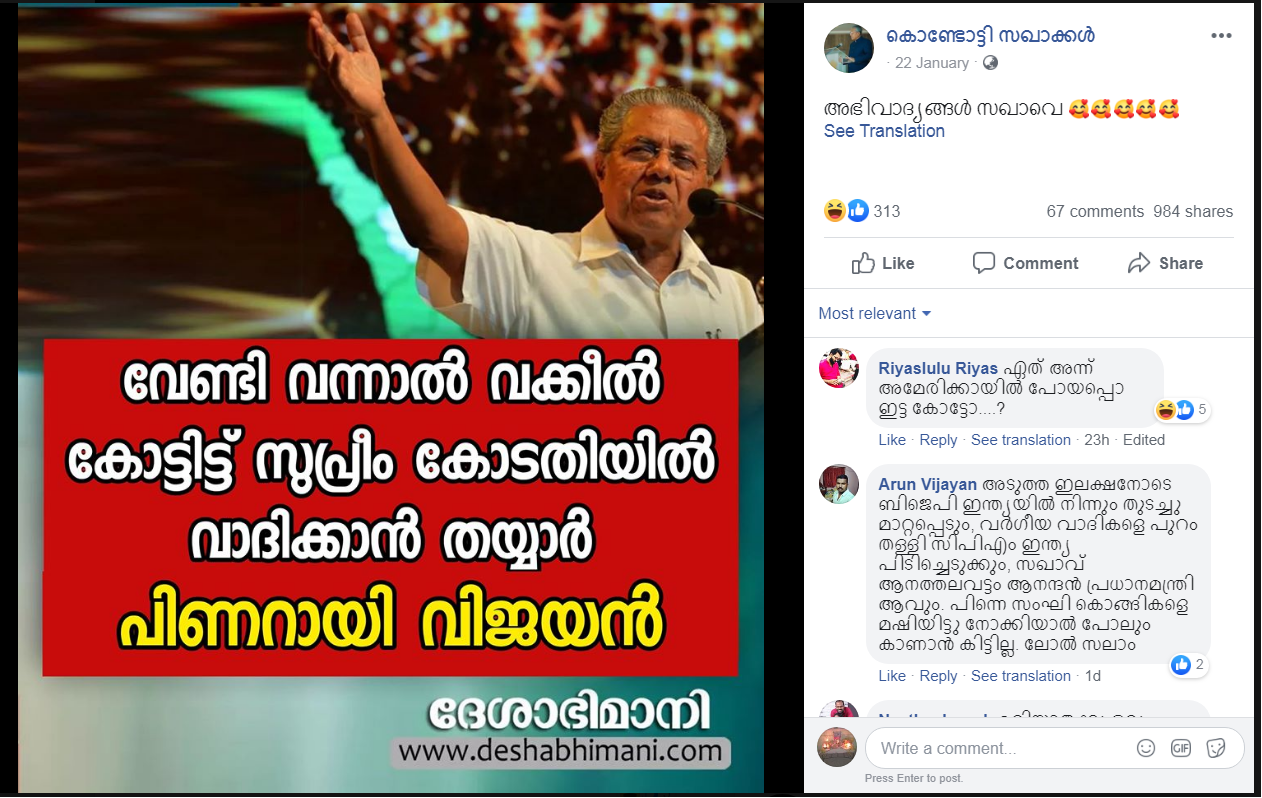This screenshot has width=1262, height=798.
Task: Click the Comment button under the post
Action: tap(1025, 263)
